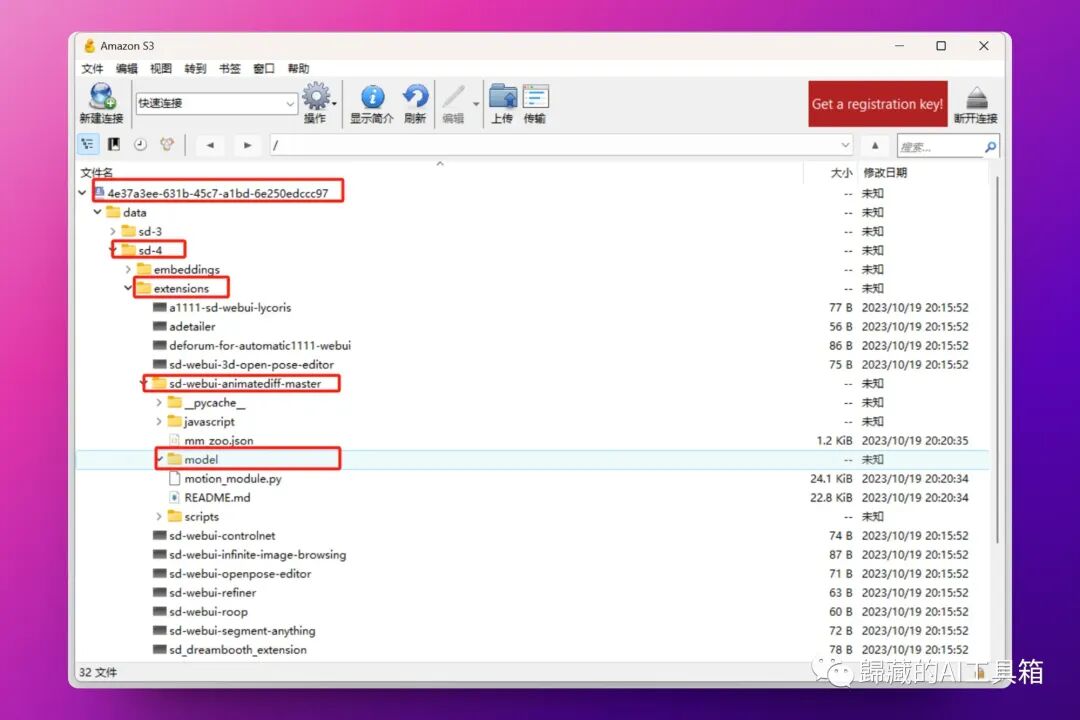Select the sd-webui-roop entry
Viewport: 1080px width, 720px height.
tap(208, 612)
